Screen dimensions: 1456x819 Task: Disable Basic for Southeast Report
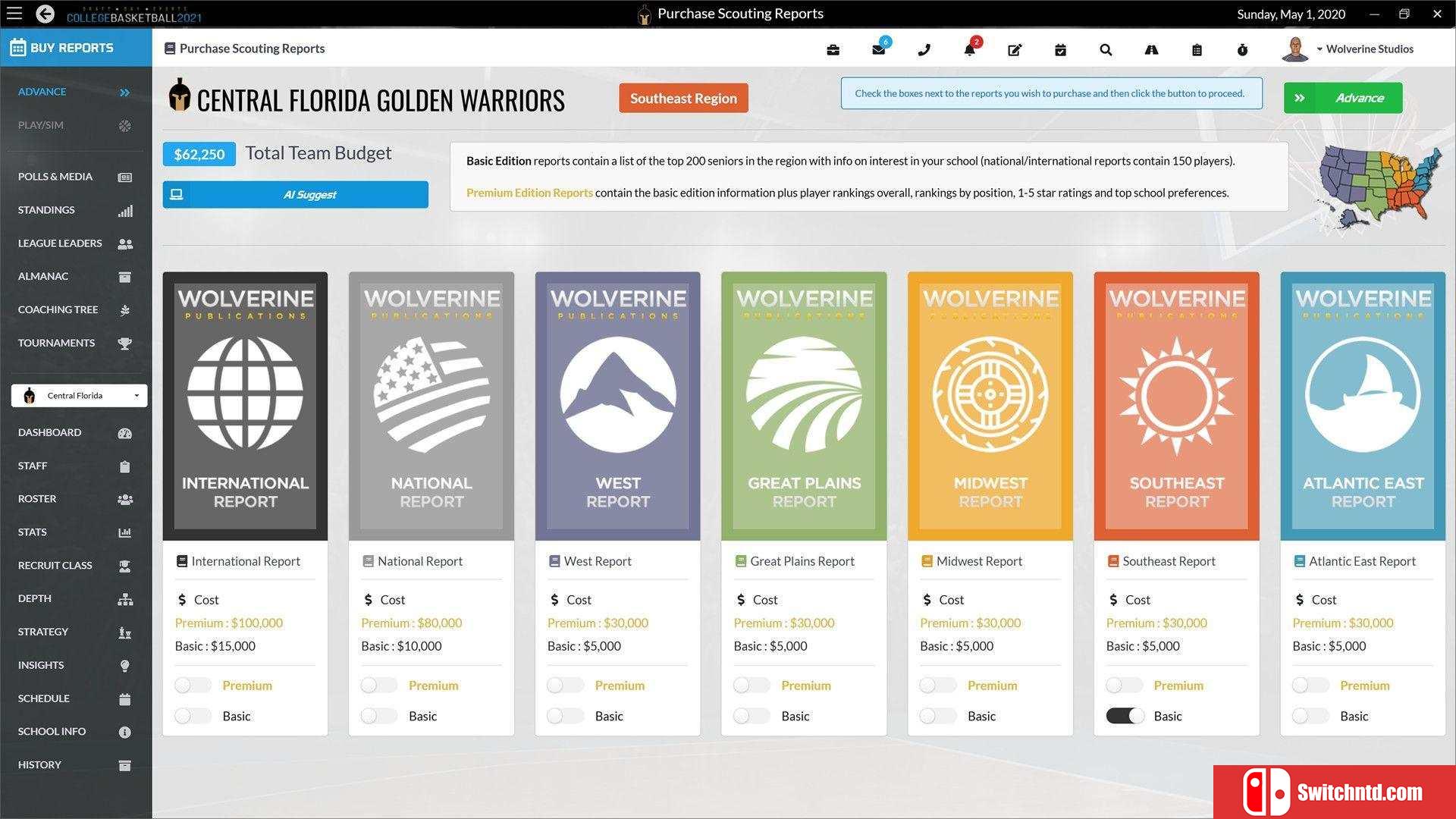click(x=1125, y=716)
